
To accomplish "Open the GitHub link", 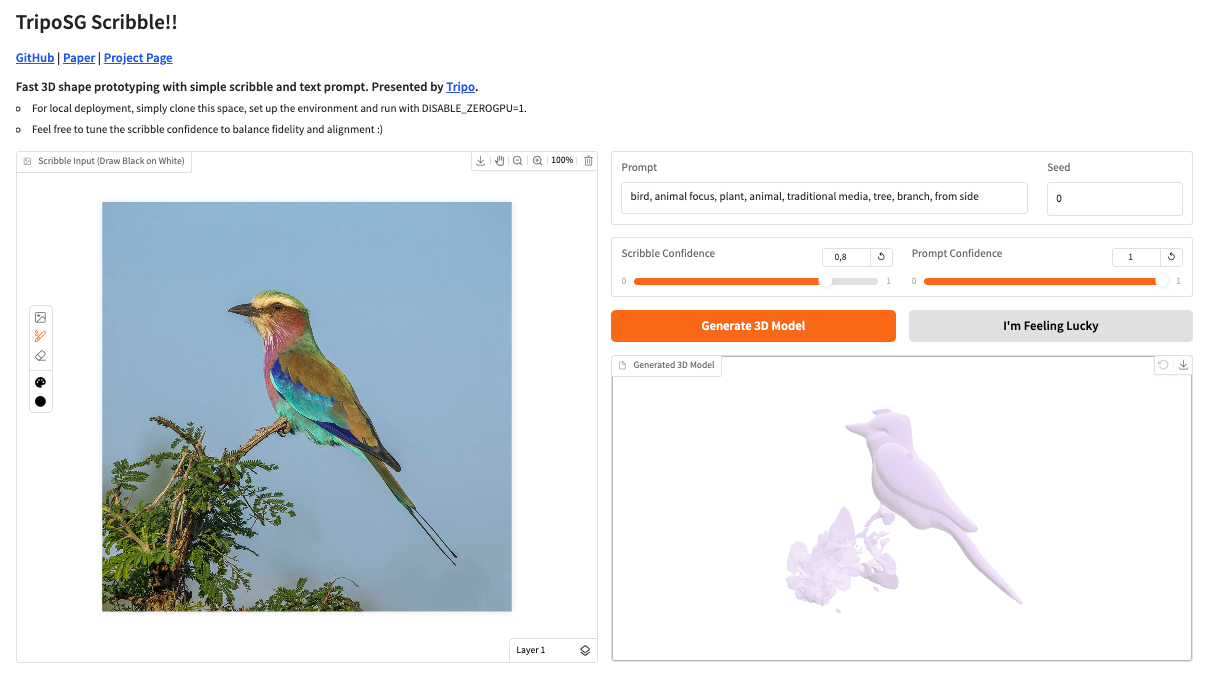I will point(35,58).
